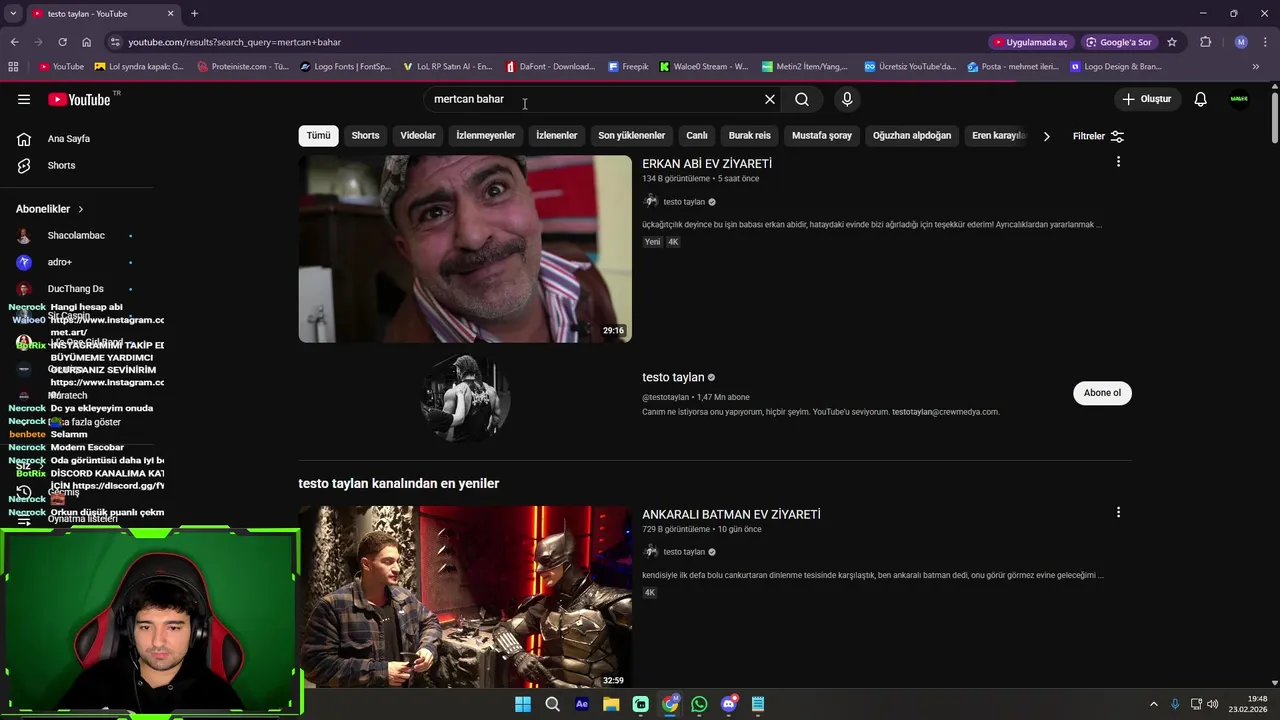This screenshot has width=1280, height=720.
Task: Open a new browser tab
Action: pos(194,13)
